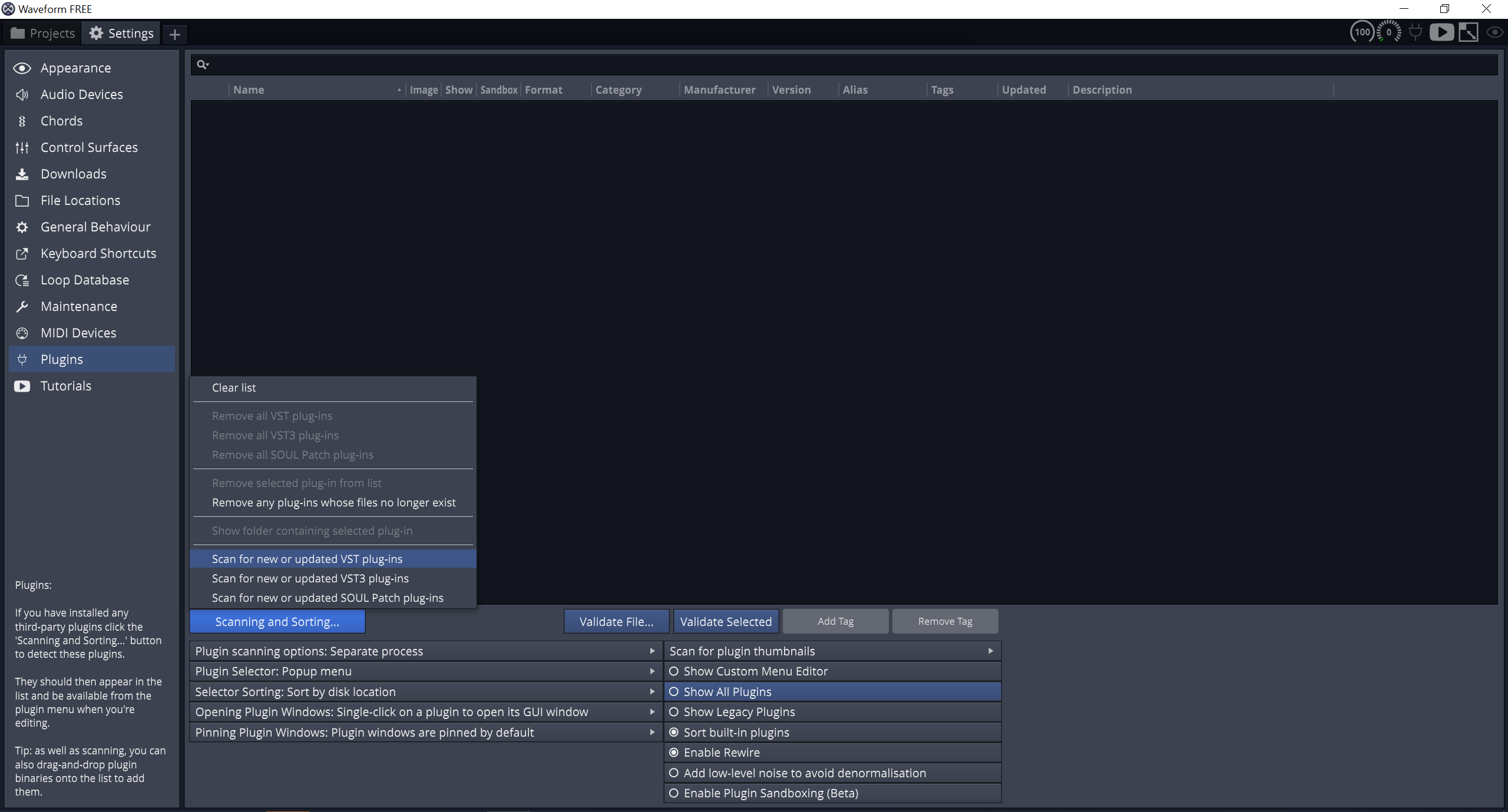Open Scan for plugin thumbnails submenu
Viewport: 1508px width, 812px height.
coord(832,651)
